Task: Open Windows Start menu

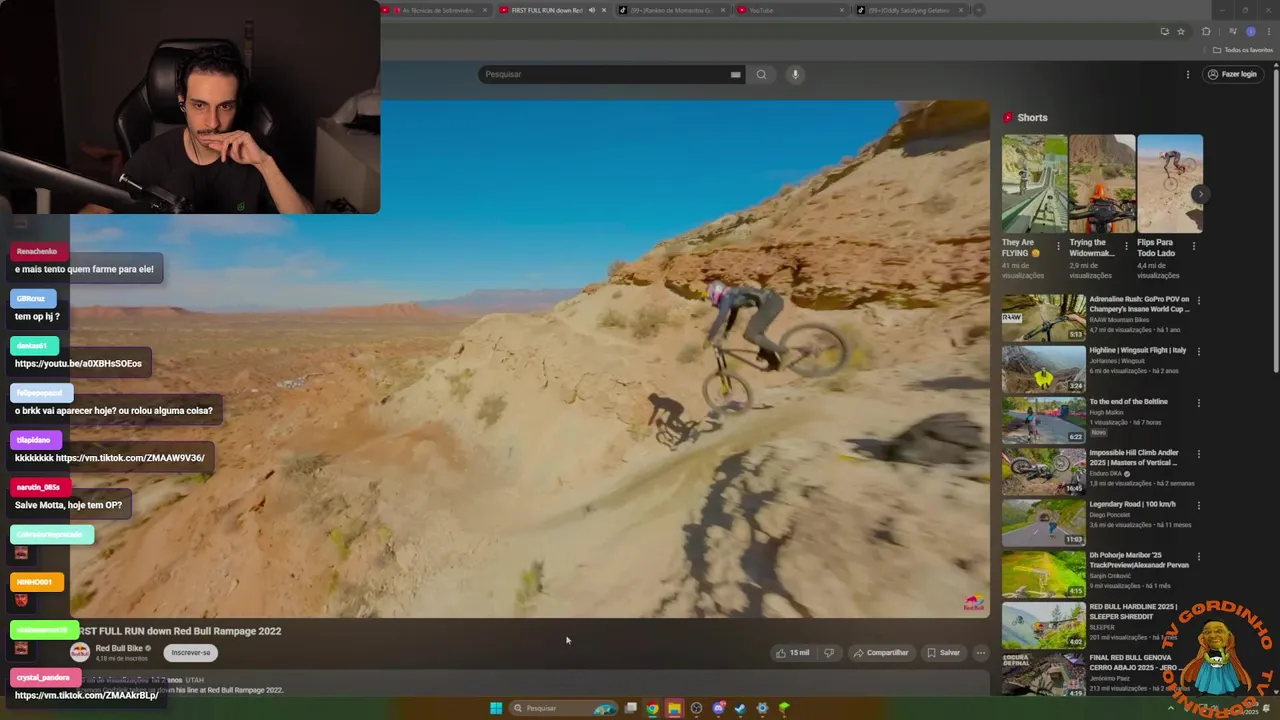Action: (496, 708)
